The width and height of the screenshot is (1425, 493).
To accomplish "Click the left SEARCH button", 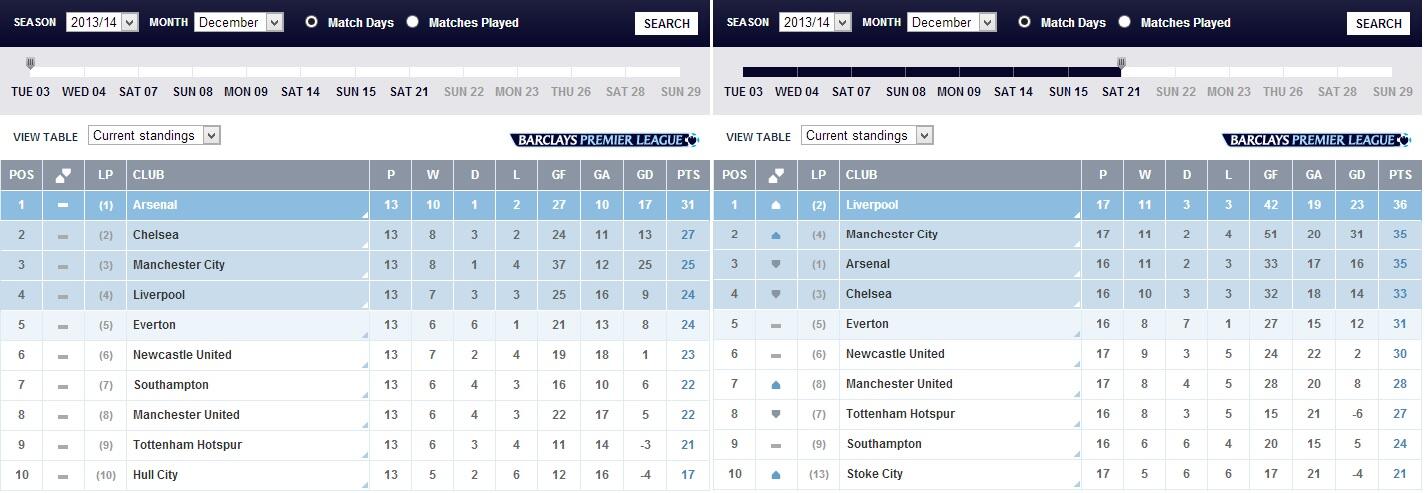I will (x=666, y=24).
